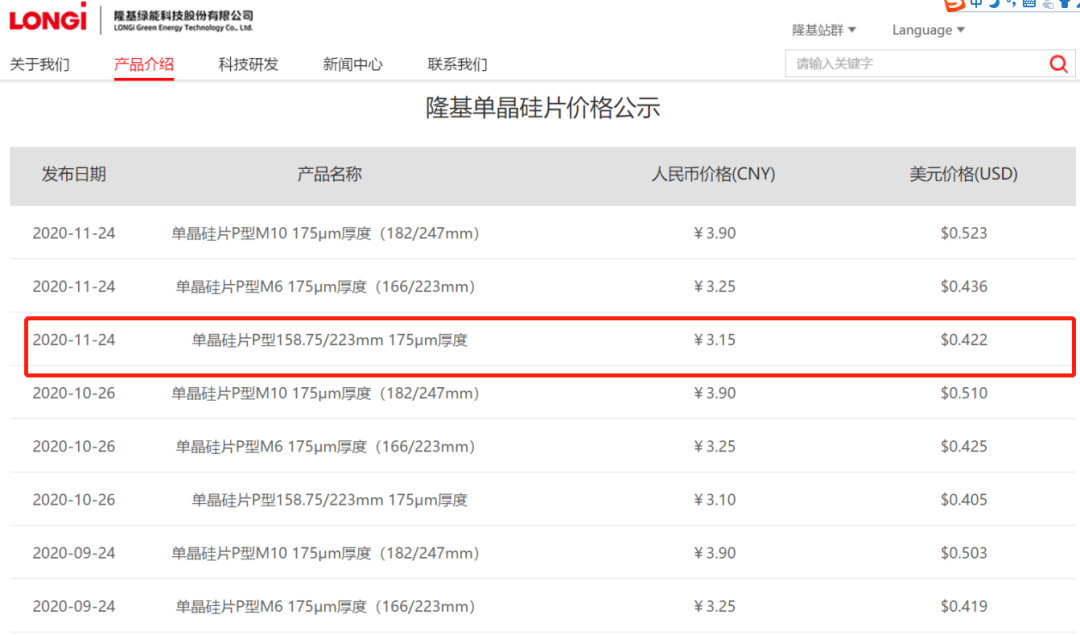Expand the 隆基站群 dropdown
This screenshot has height=635, width=1080.
(x=824, y=30)
